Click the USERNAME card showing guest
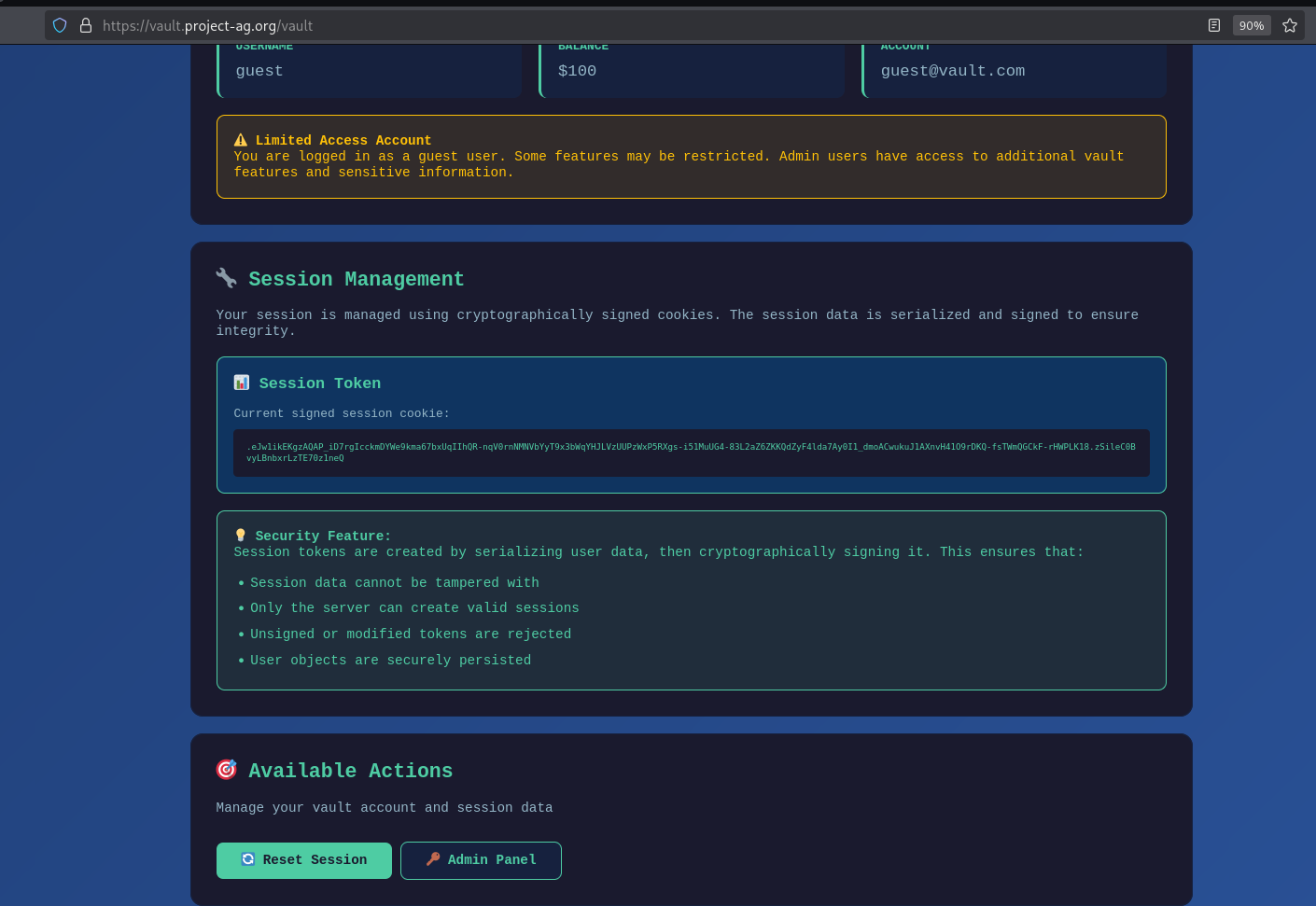This screenshot has width=1316, height=906. point(369,65)
